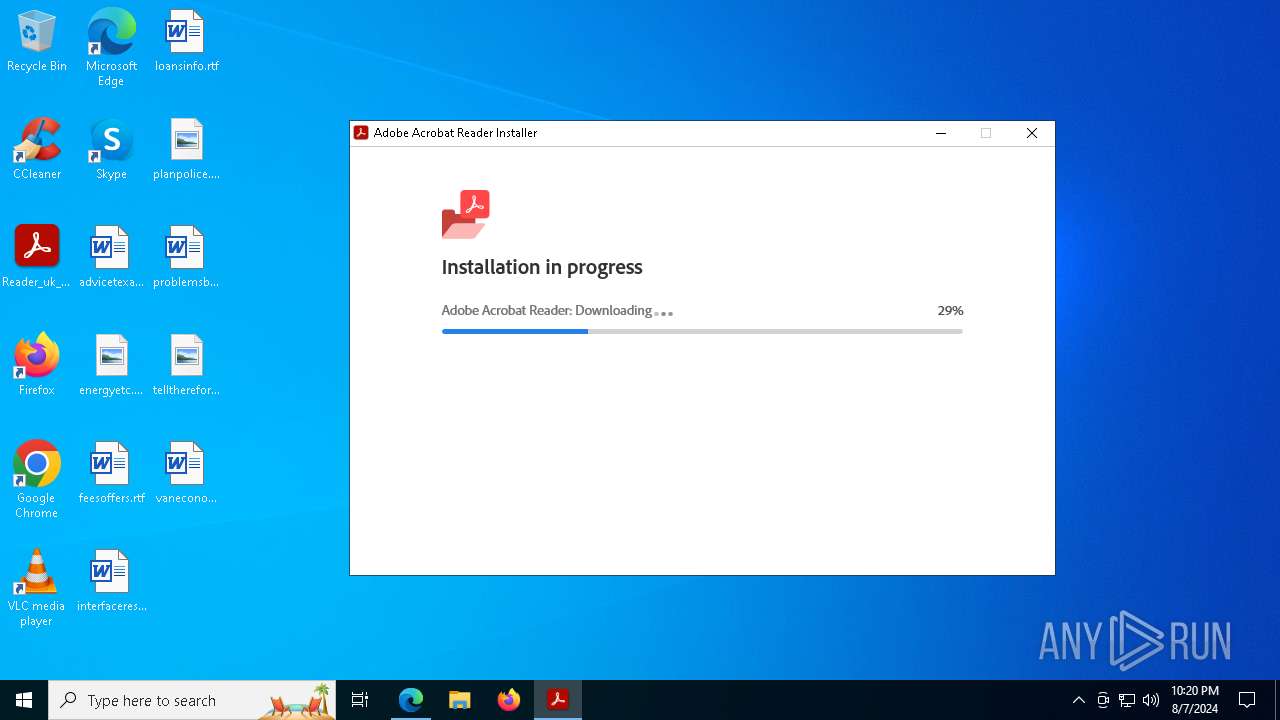Click 'Adobe Acrobat Reader: Downloading' status text
The image size is (1280, 720).
click(x=547, y=311)
